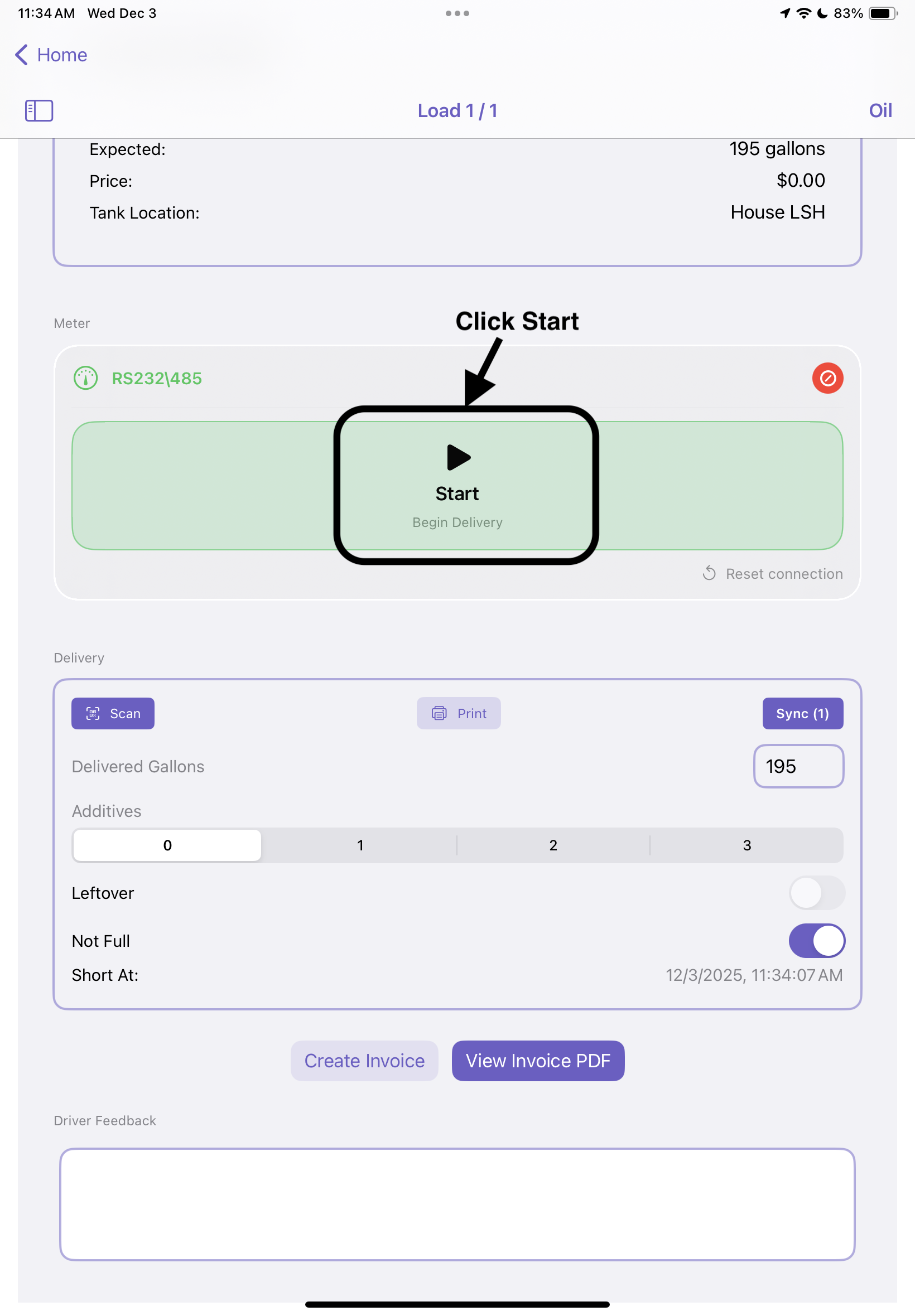Tap the Create Invoice button

pyautogui.click(x=364, y=1061)
